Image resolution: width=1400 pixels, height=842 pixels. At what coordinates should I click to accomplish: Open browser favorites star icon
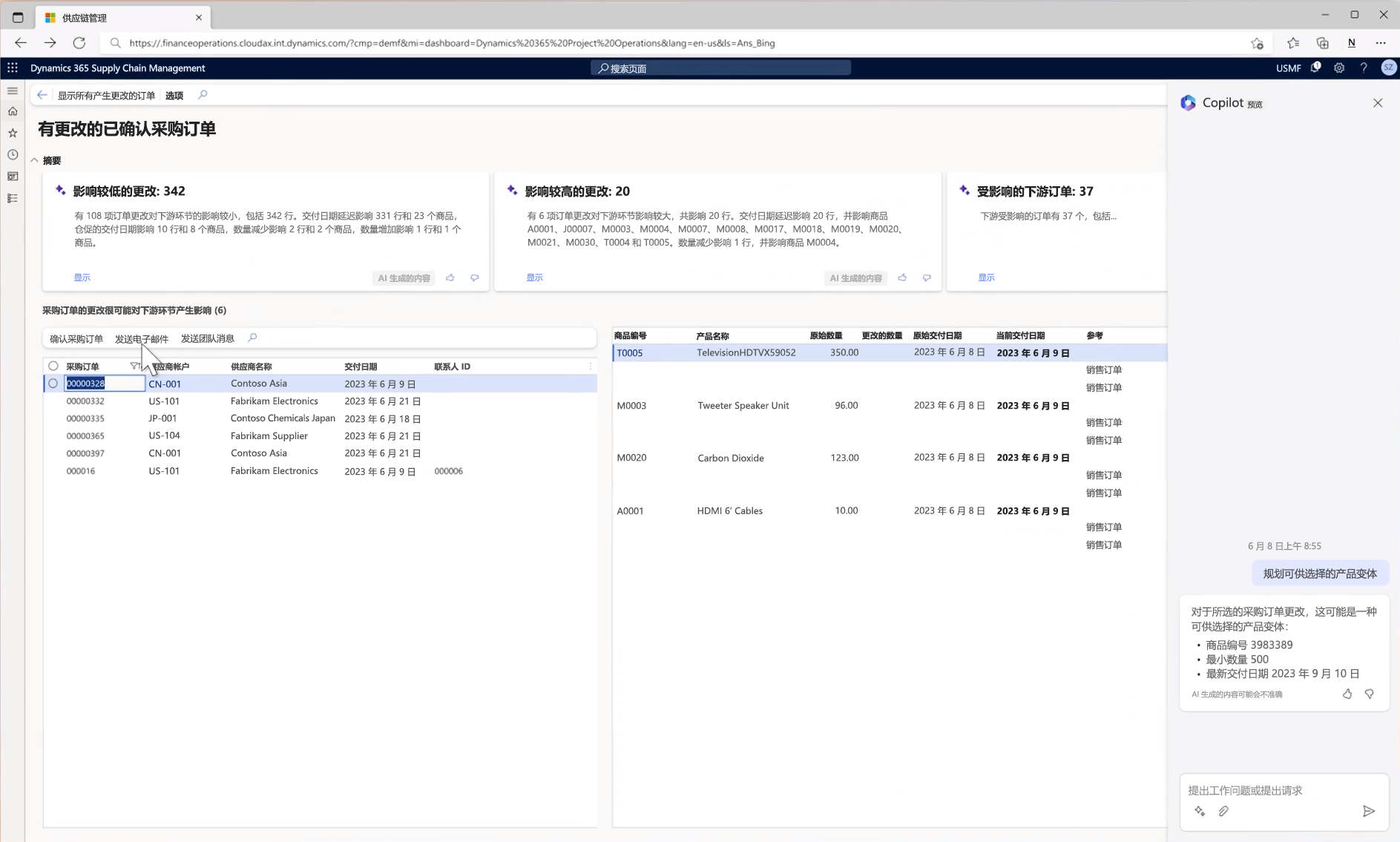pos(1293,43)
